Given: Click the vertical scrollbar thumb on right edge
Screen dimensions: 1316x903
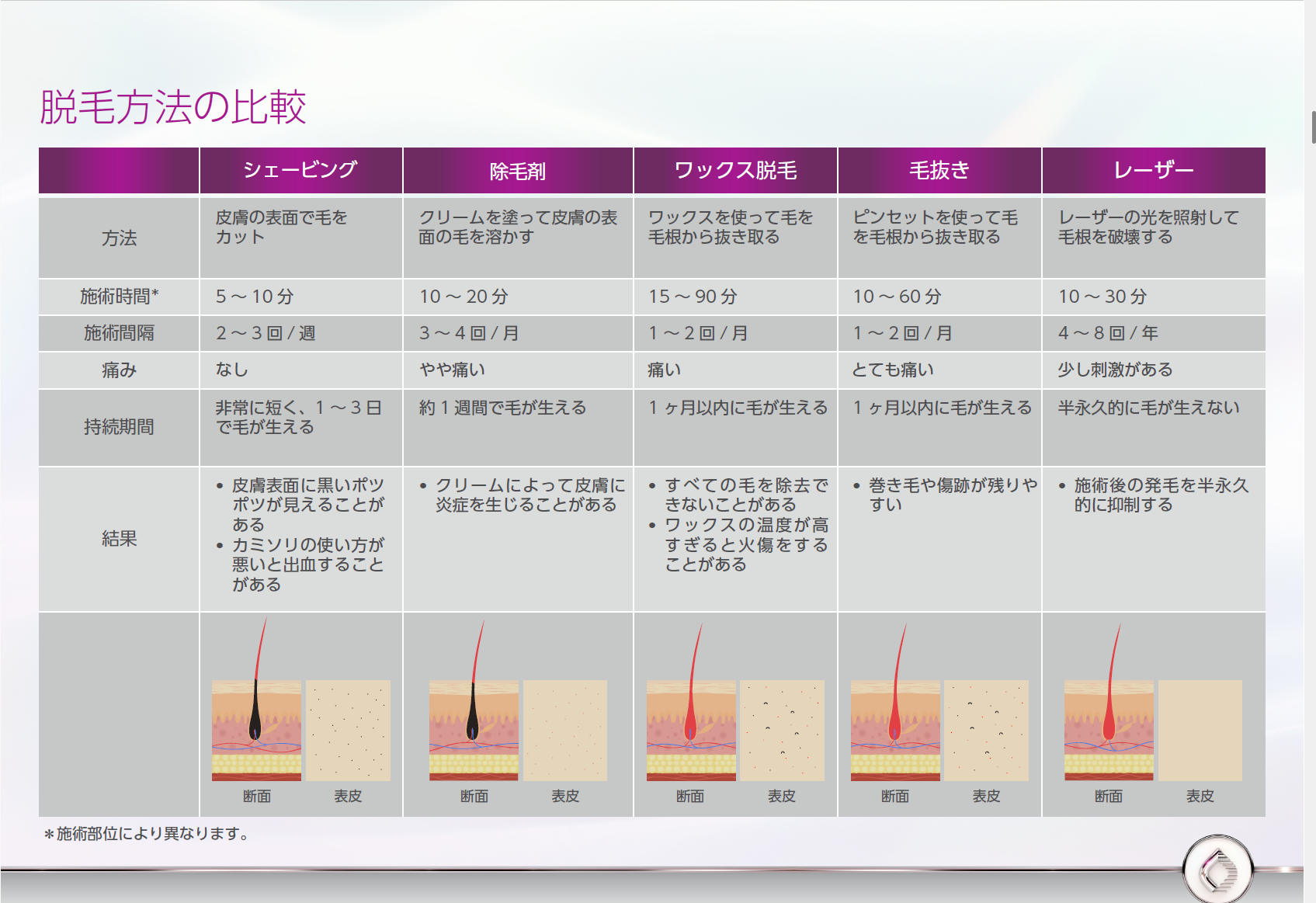Looking at the screenshot, I should (x=1313, y=127).
